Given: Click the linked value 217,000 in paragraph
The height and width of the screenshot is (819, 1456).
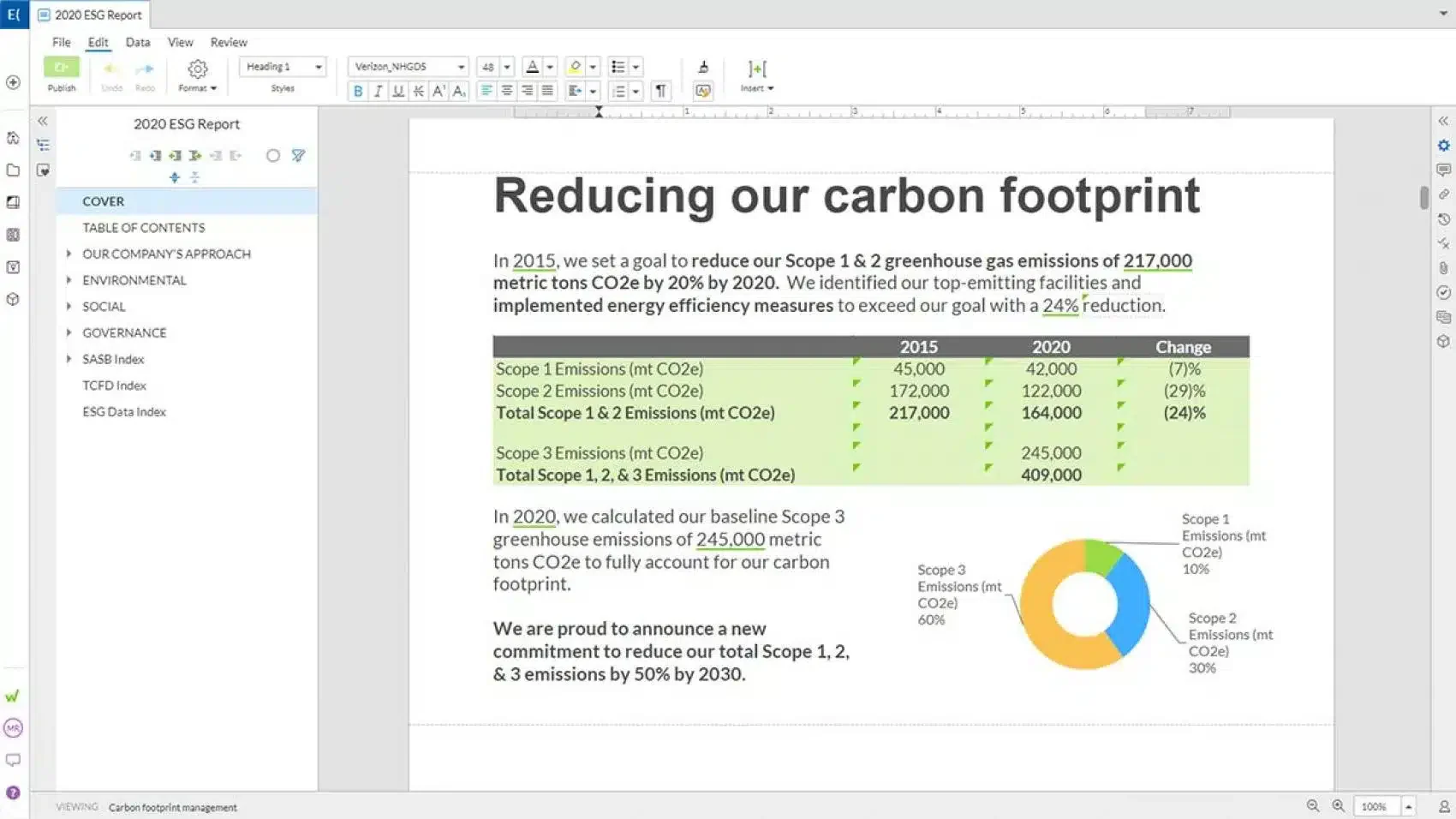Looking at the screenshot, I should (x=1157, y=260).
